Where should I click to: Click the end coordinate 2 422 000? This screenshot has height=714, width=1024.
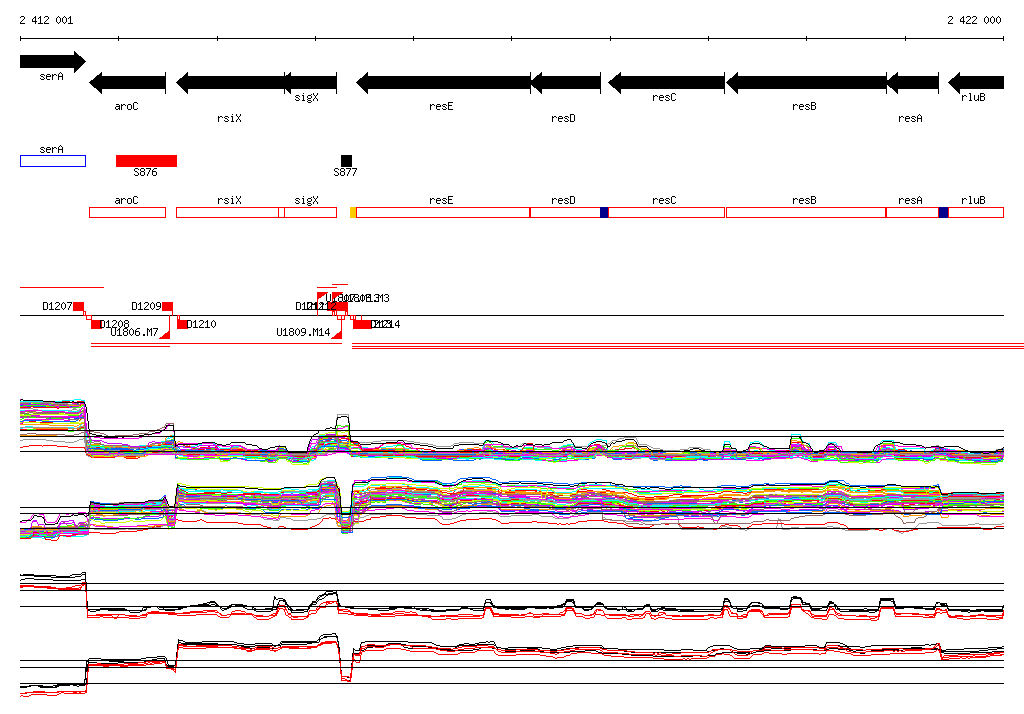pos(974,20)
